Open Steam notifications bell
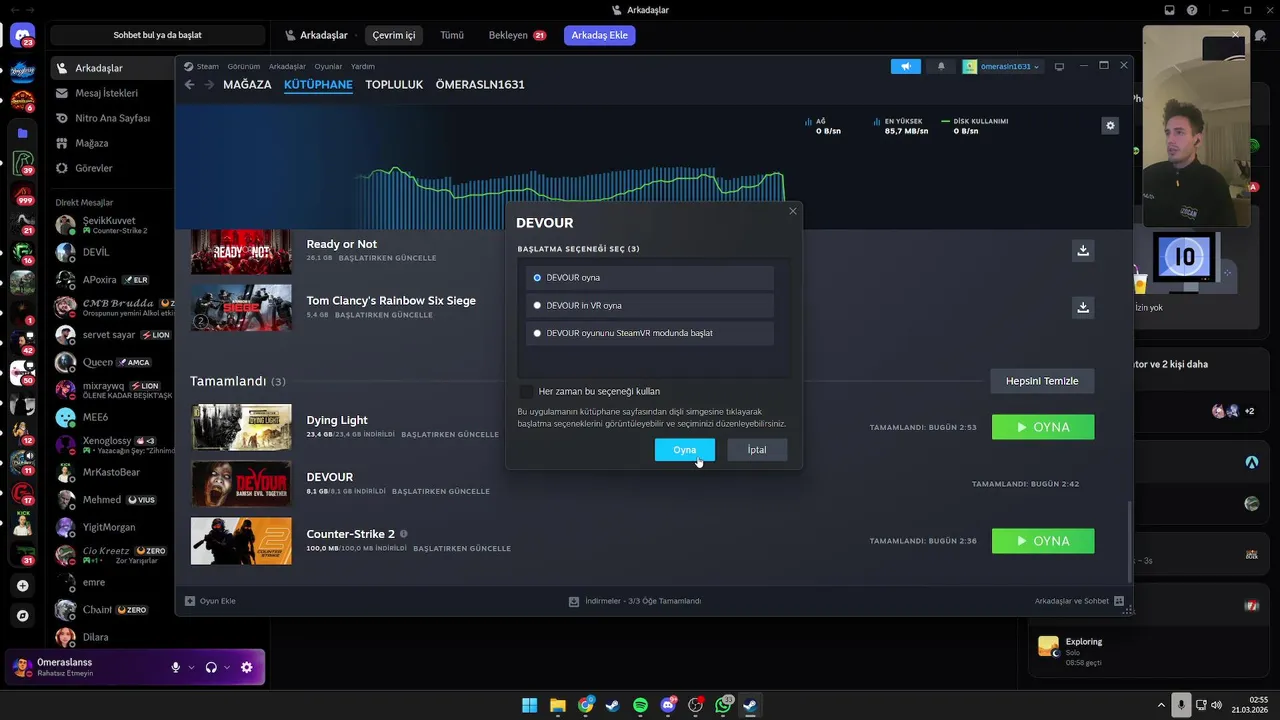Image resolution: width=1280 pixels, height=720 pixels. (941, 66)
